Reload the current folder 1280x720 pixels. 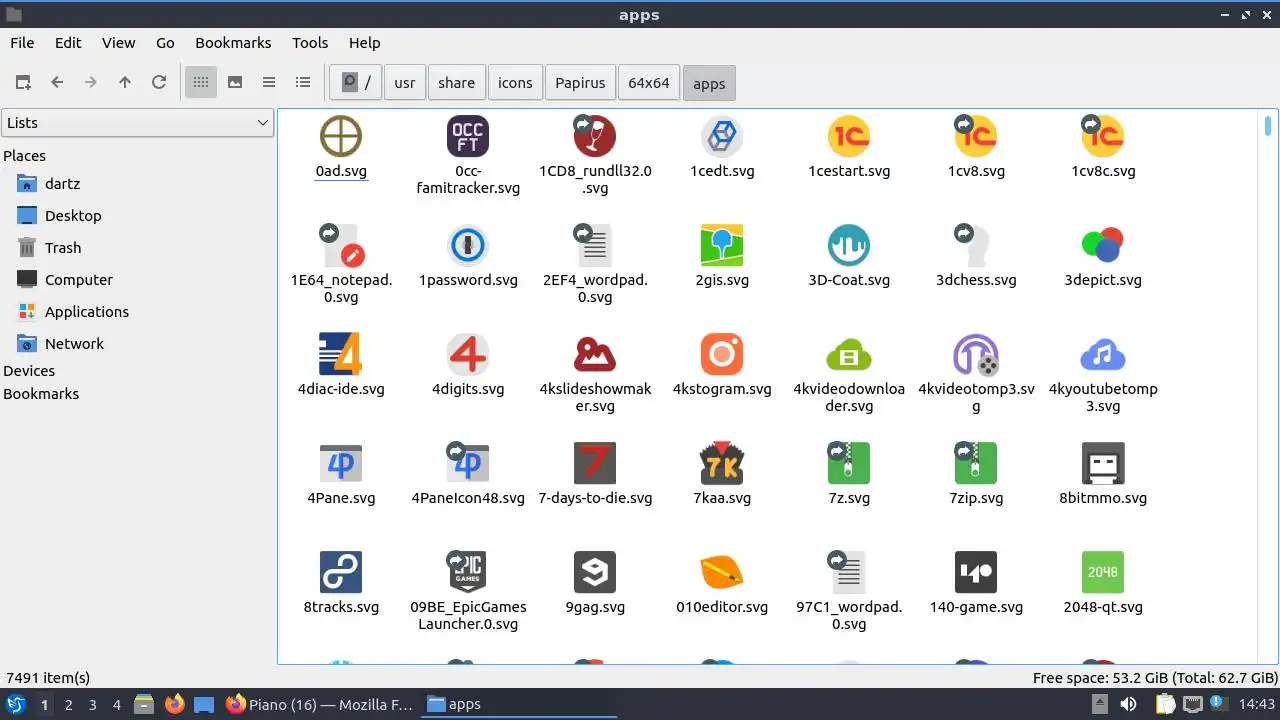click(159, 83)
